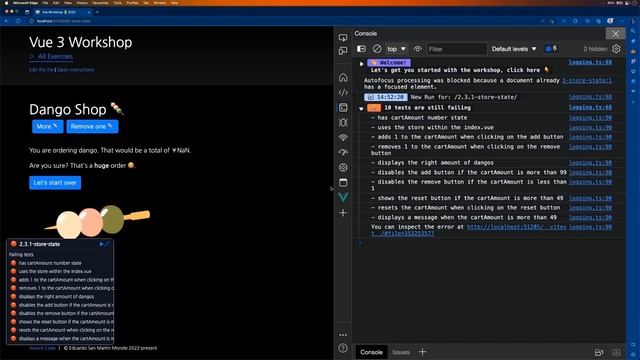Open the Memory tool icon

tap(343, 167)
